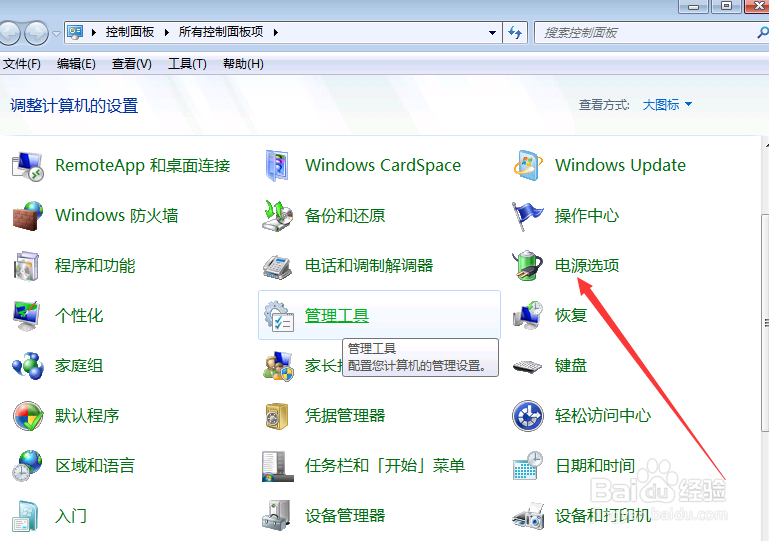The height and width of the screenshot is (541, 769).
Task: Click the refresh button beside address bar
Action: [x=515, y=33]
